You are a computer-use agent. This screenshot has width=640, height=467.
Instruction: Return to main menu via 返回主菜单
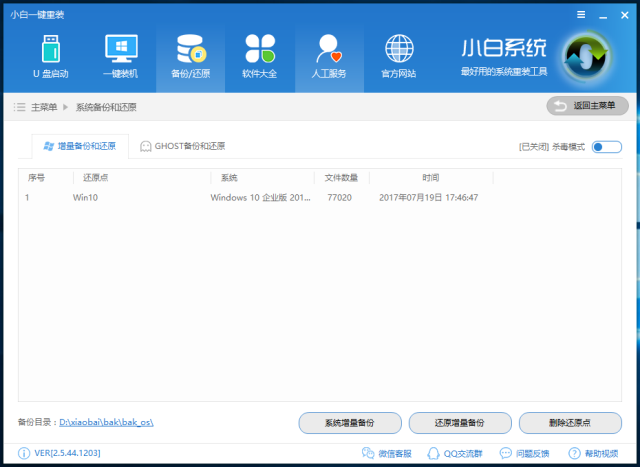(587, 105)
